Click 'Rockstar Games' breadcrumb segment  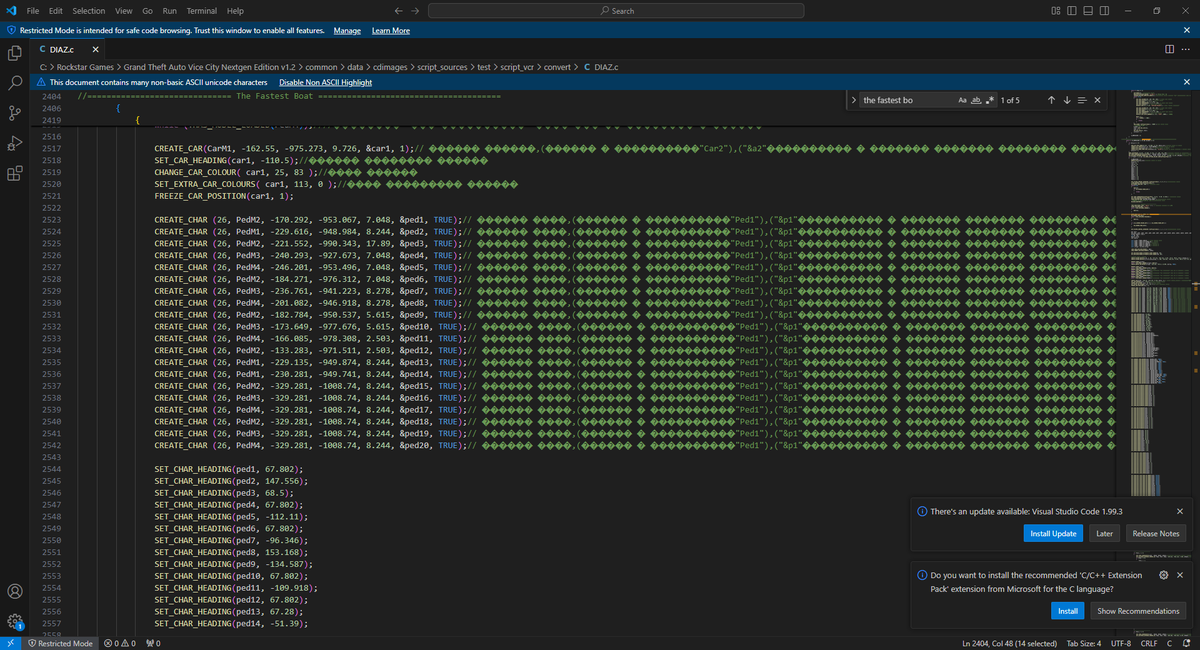pos(84,67)
